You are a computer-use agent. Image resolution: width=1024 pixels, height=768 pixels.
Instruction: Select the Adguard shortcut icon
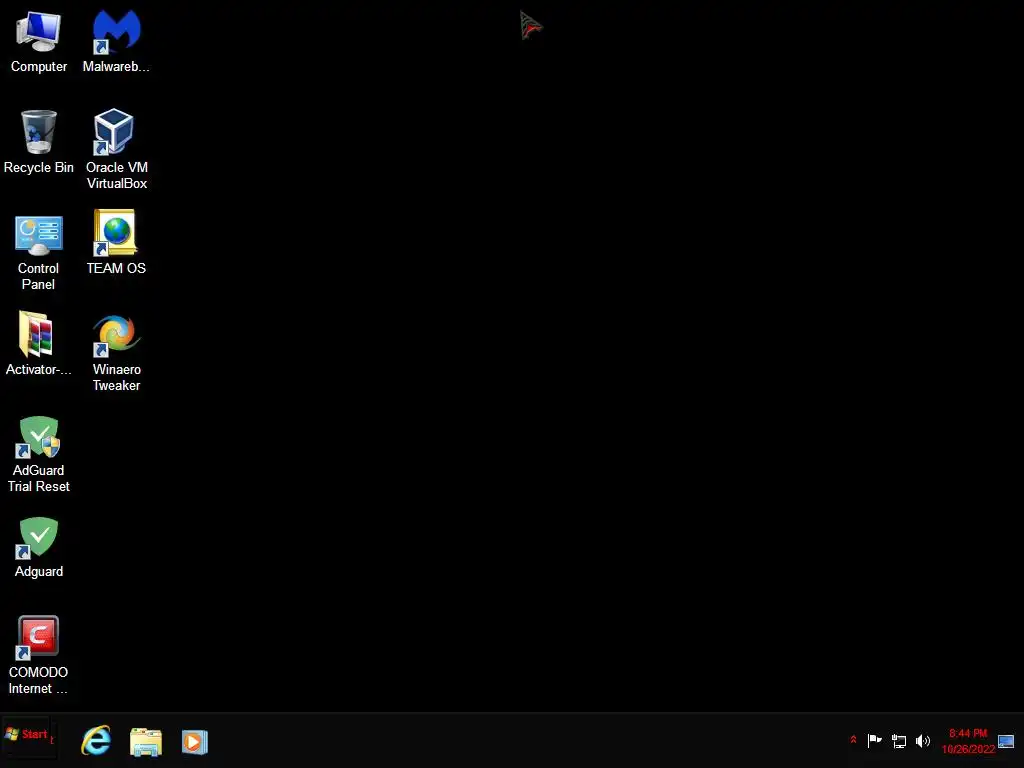click(39, 547)
